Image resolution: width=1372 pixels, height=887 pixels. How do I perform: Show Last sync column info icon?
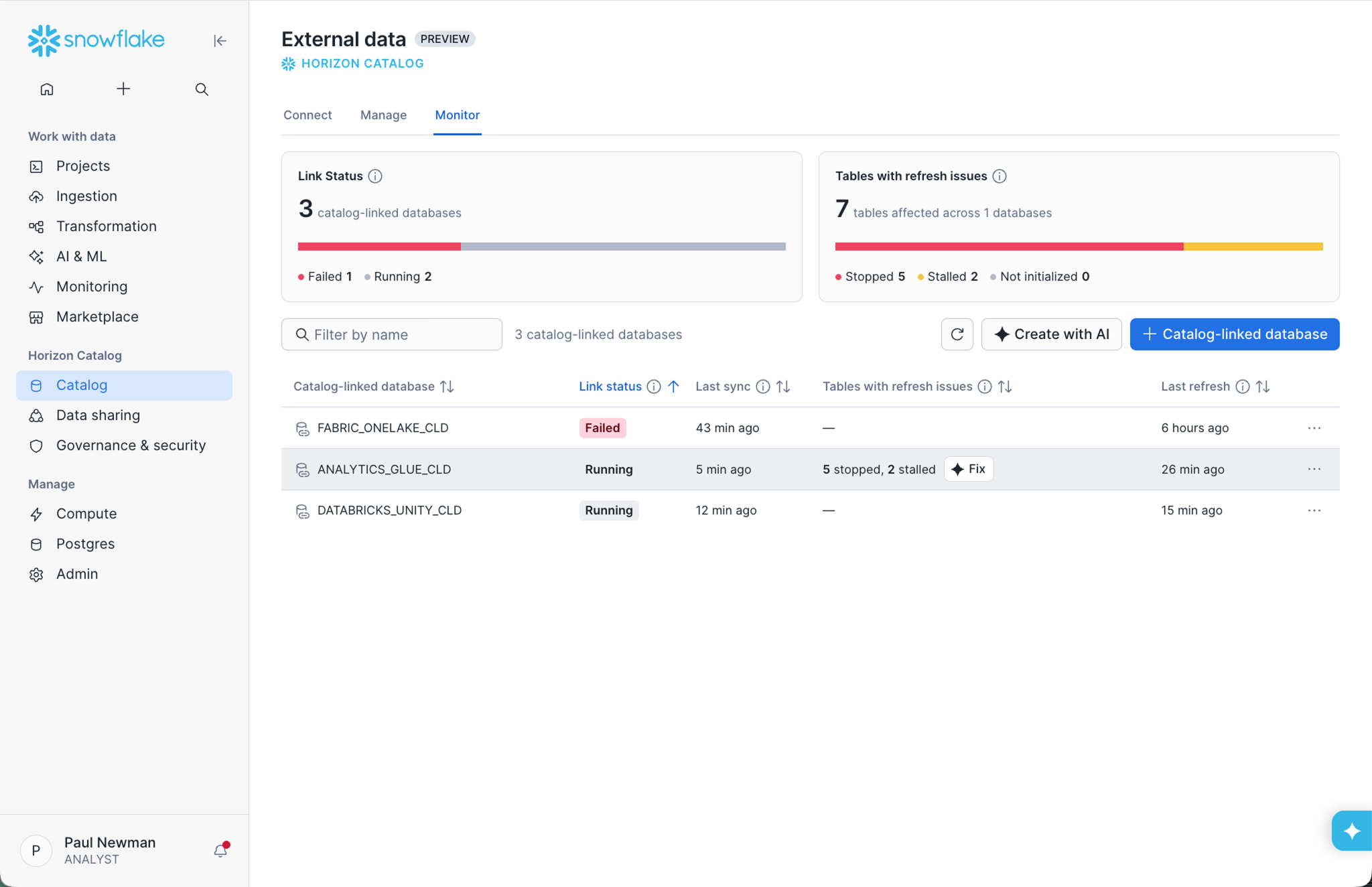coord(763,387)
